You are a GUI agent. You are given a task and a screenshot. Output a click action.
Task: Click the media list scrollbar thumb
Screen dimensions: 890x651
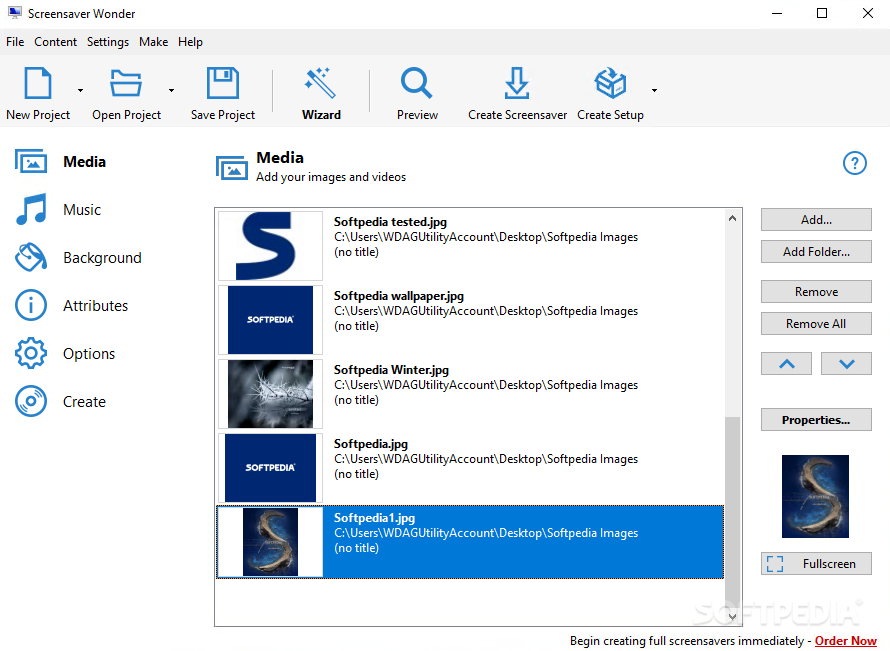pos(732,511)
